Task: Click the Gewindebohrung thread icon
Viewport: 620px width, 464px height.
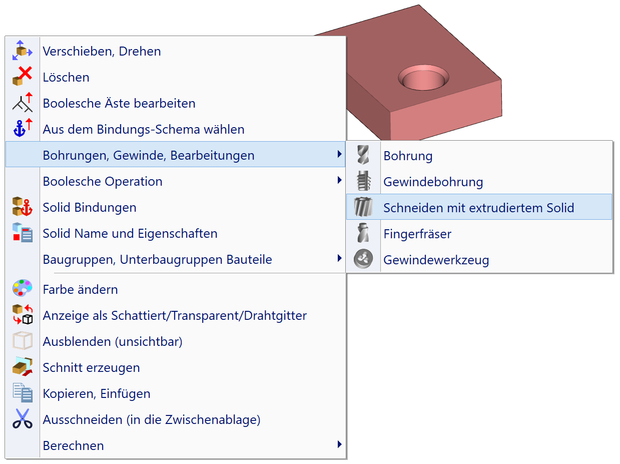Action: pyautogui.click(x=363, y=182)
